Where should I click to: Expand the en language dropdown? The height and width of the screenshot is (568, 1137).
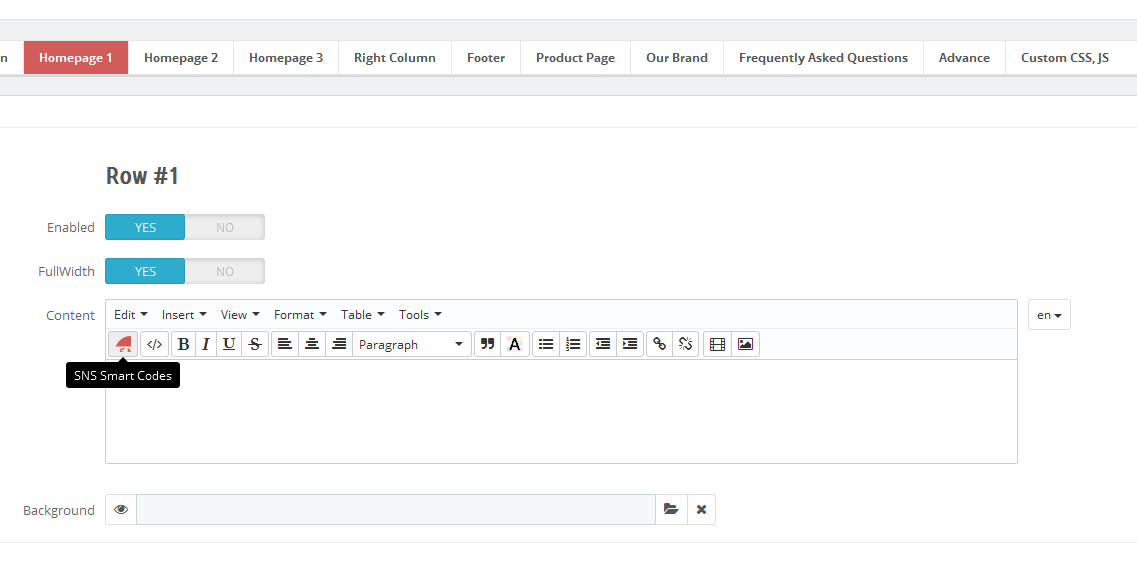[1049, 315]
